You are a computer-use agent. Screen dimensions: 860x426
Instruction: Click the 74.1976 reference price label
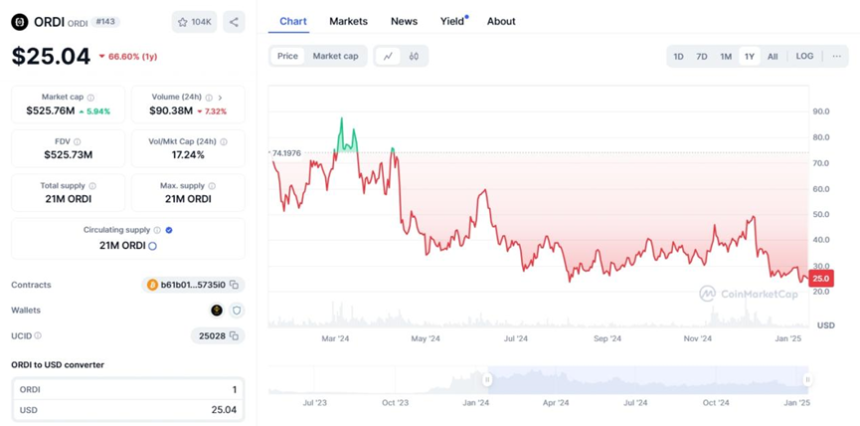[286, 153]
